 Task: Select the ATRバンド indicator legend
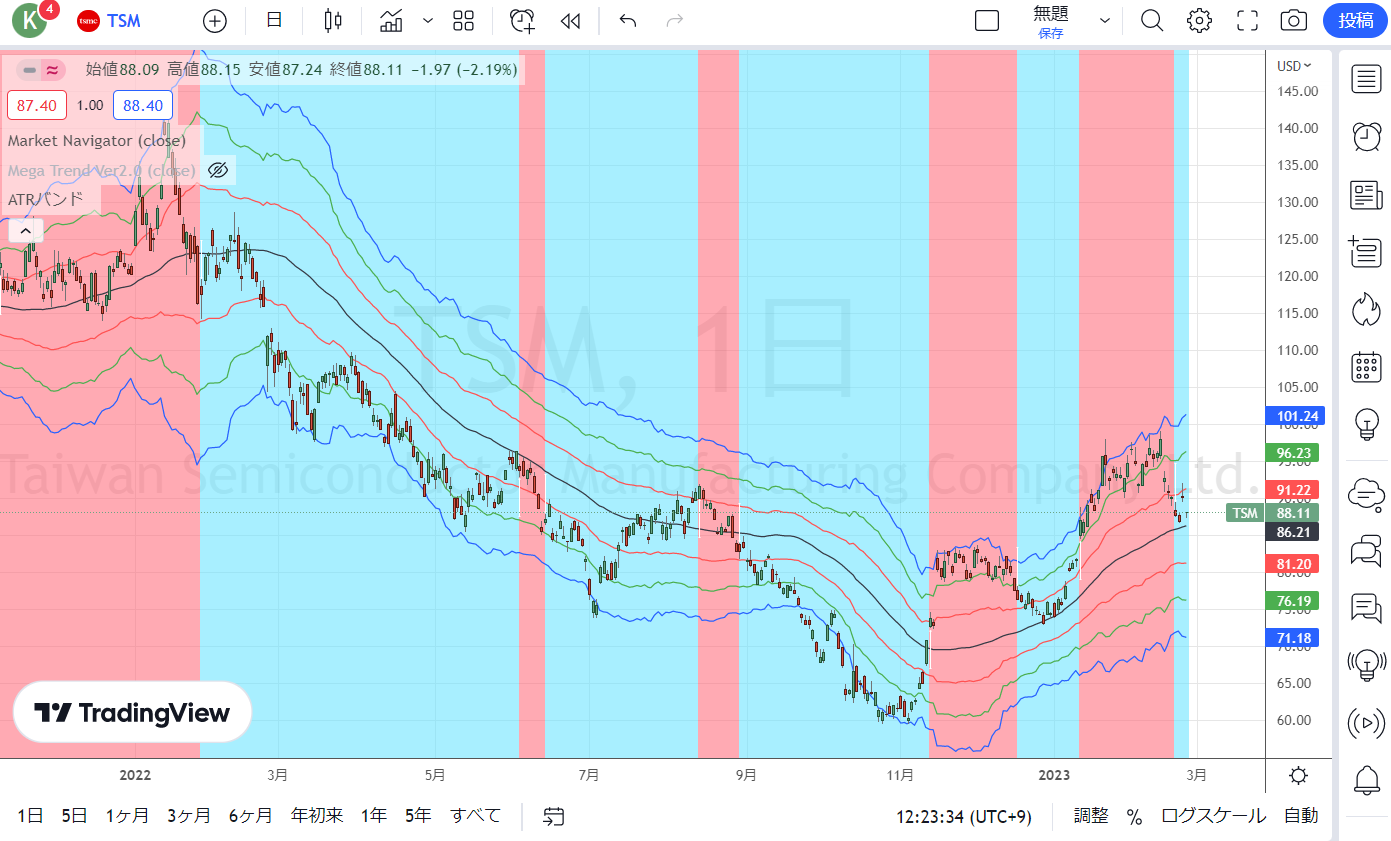coord(46,199)
